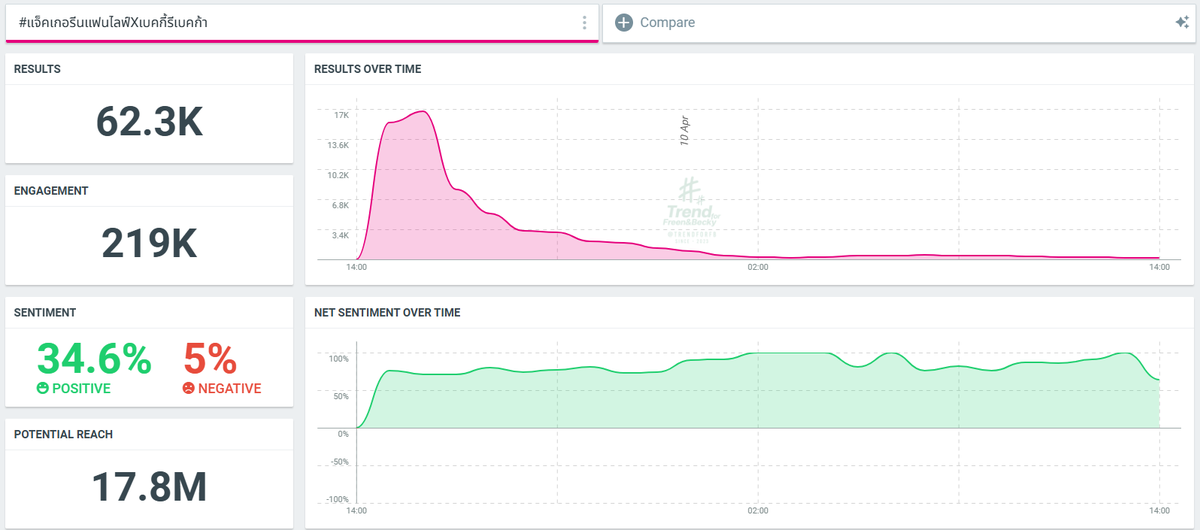Click the positive smiley face icon
Screen dimensions: 1200x530
pos(43,388)
